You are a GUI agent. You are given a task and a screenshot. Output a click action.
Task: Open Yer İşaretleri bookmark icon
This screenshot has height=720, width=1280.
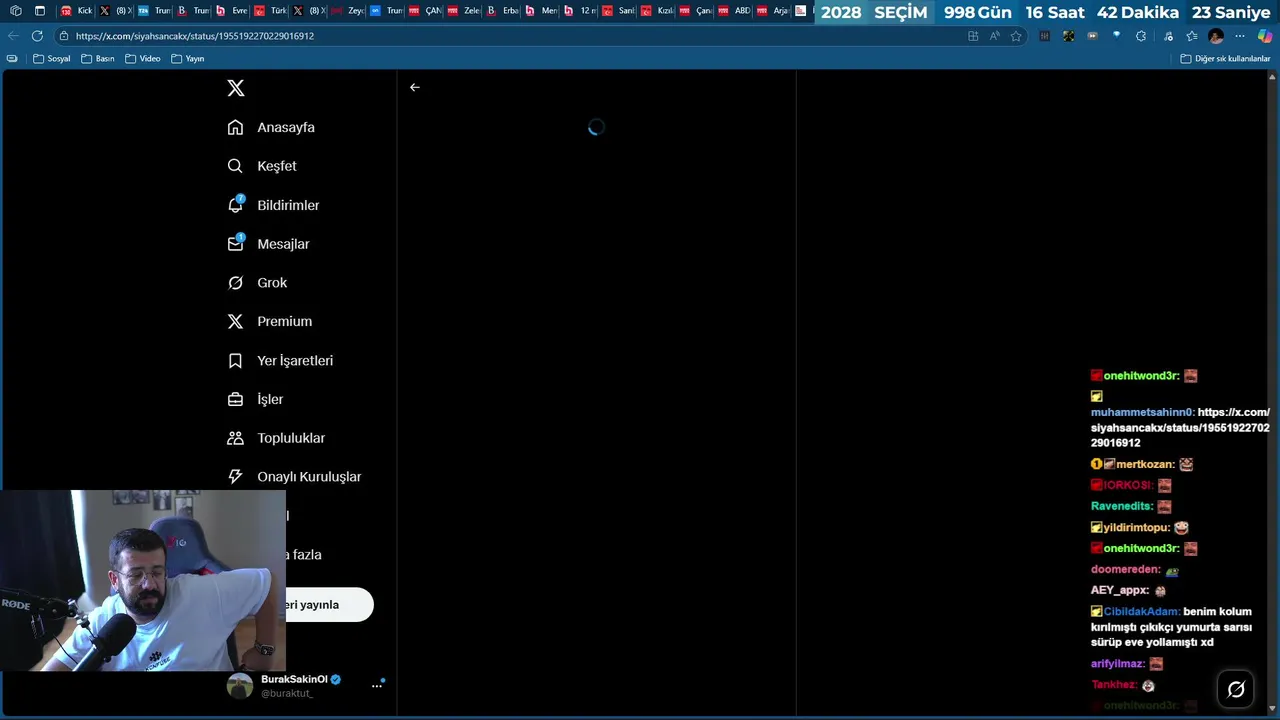[235, 360]
